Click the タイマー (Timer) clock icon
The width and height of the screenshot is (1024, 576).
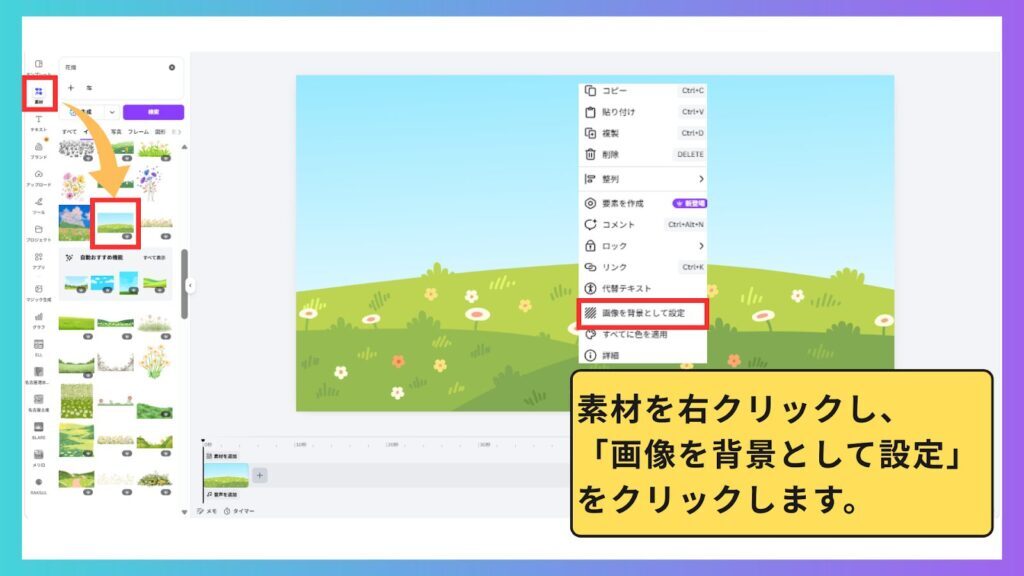point(227,511)
